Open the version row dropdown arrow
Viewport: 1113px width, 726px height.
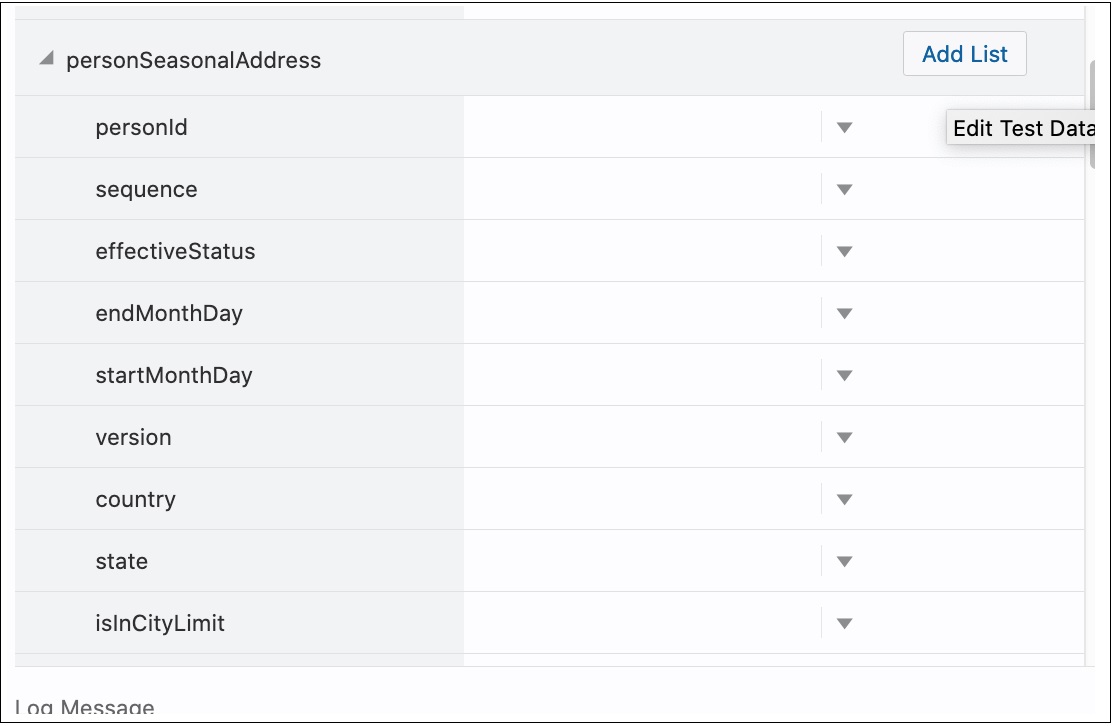click(844, 437)
